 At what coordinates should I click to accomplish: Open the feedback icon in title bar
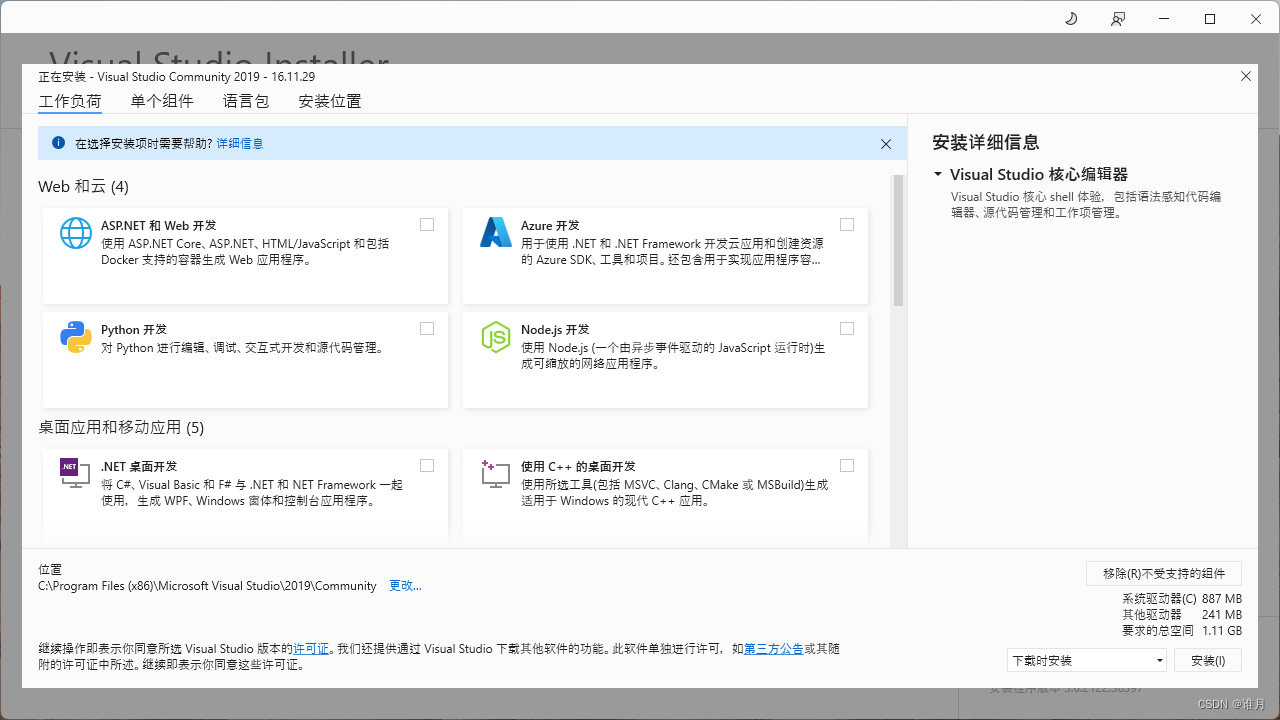tap(1118, 18)
